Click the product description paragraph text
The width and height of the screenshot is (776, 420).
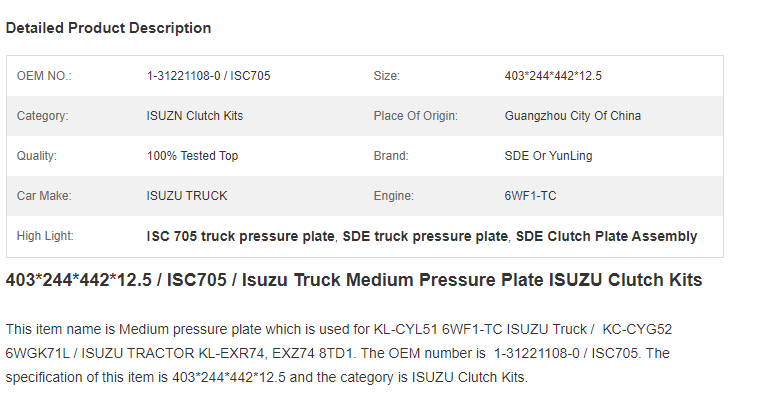[x=339, y=353]
